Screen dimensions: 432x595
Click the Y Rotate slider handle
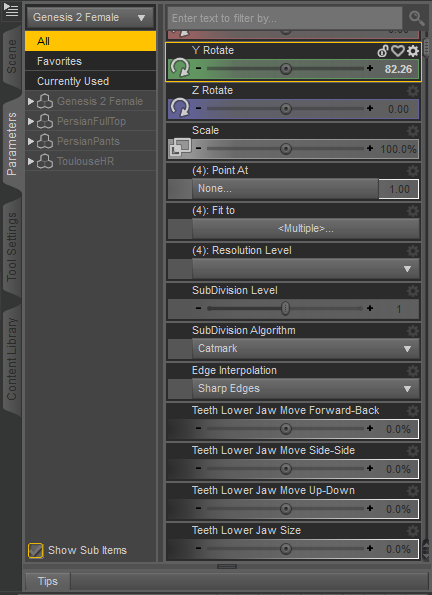286,69
